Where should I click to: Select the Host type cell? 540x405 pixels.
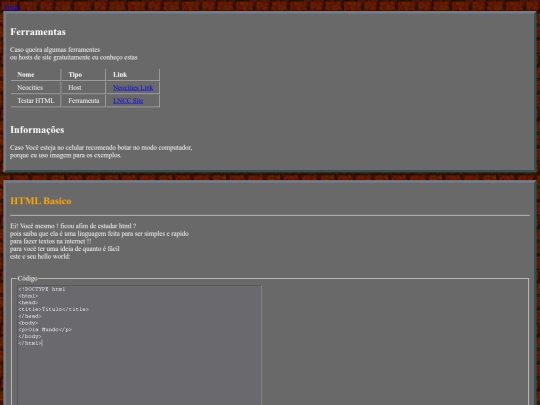(84, 87)
